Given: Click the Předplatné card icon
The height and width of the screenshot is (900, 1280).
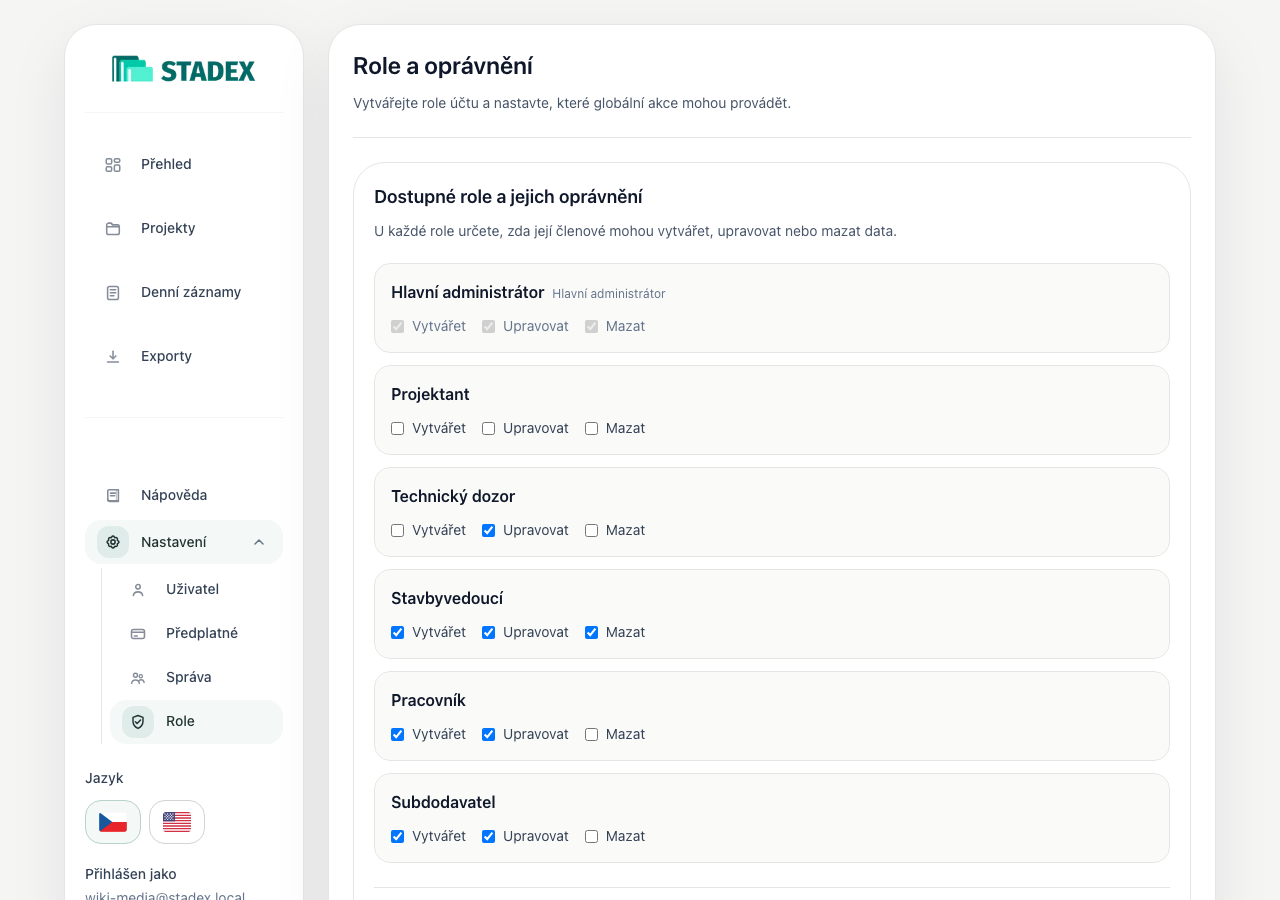Looking at the screenshot, I should coord(138,634).
